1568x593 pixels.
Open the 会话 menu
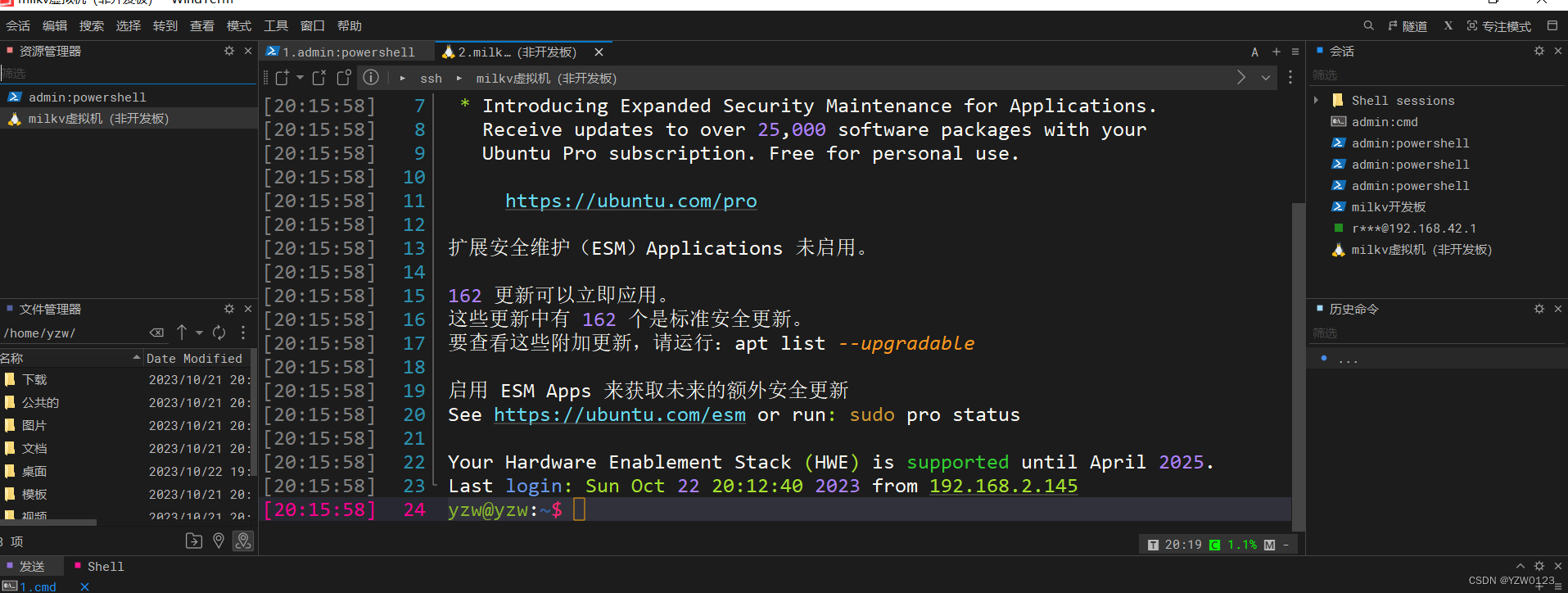pyautogui.click(x=18, y=26)
